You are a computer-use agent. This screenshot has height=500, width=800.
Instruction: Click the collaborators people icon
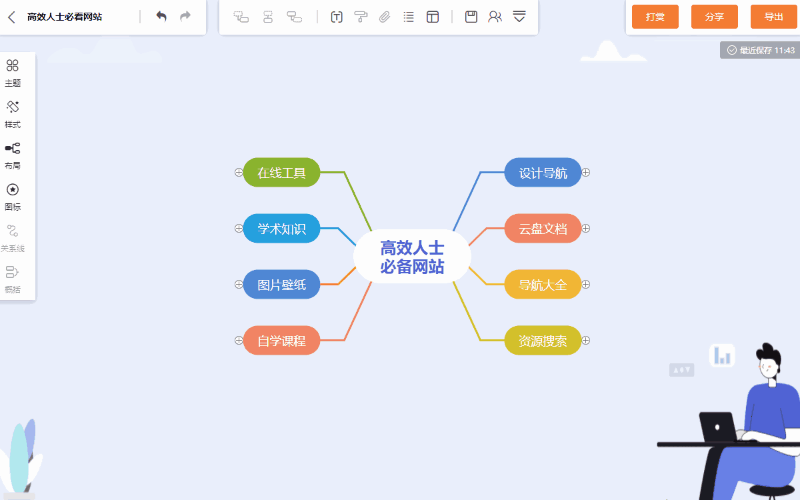(x=495, y=17)
